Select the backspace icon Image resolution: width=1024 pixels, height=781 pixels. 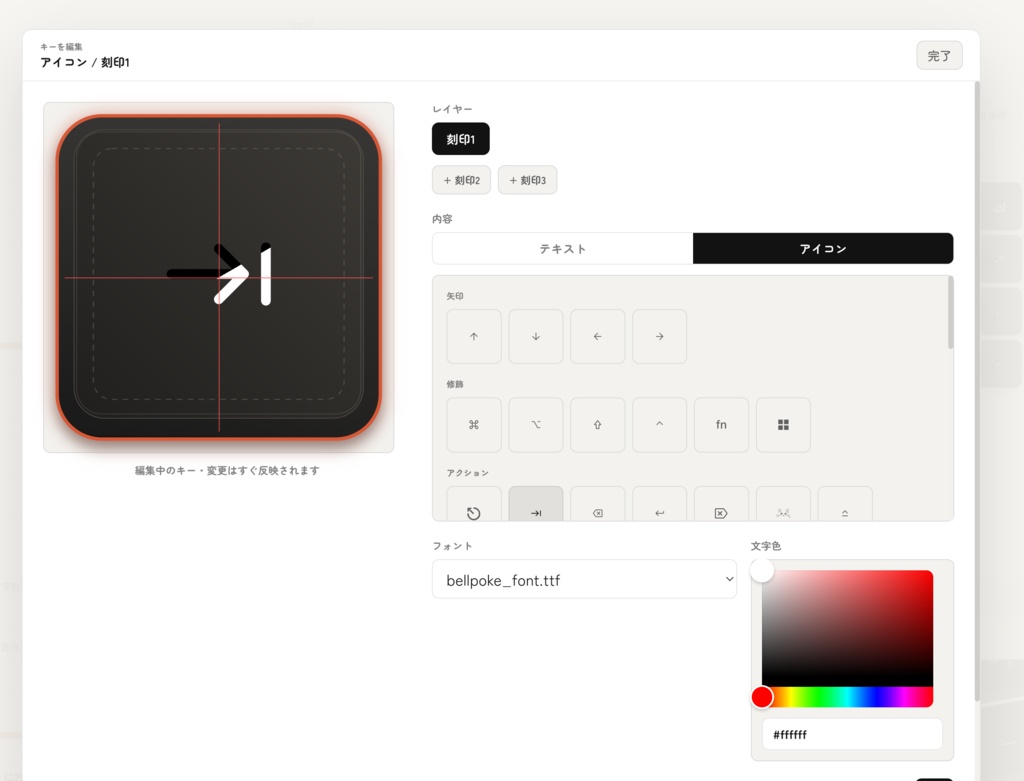pos(598,504)
